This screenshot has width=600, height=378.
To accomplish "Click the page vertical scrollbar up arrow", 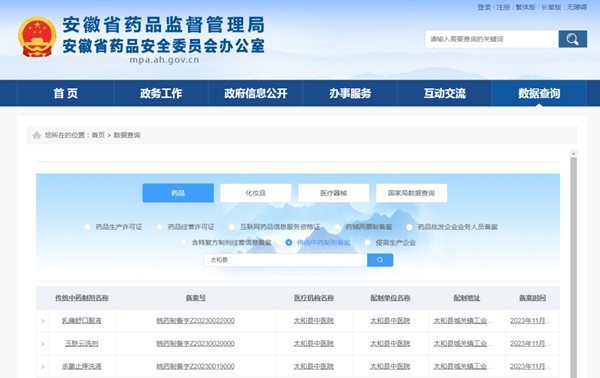I will tap(573, 154).
